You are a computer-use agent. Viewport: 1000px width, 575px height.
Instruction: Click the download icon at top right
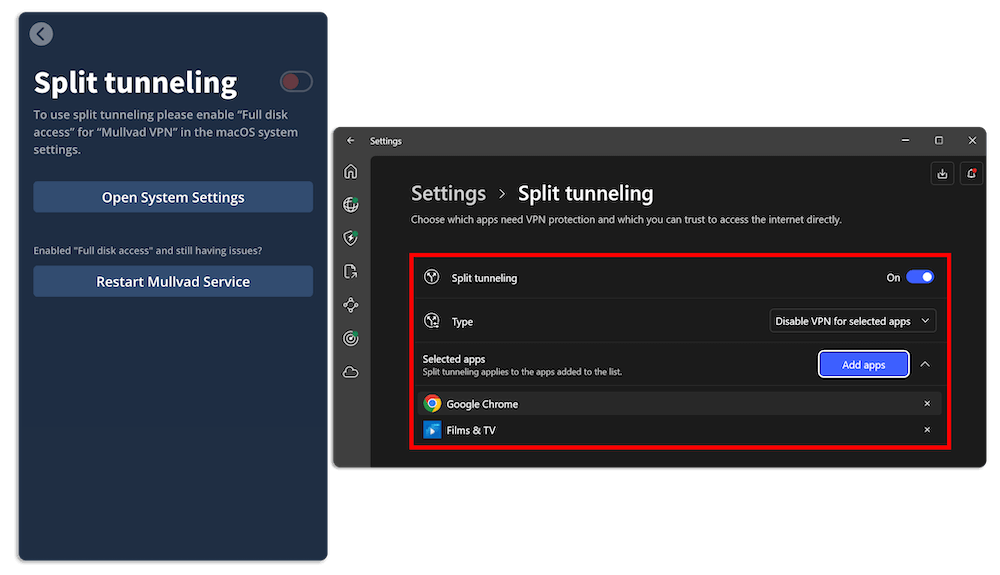pyautogui.click(x=942, y=173)
